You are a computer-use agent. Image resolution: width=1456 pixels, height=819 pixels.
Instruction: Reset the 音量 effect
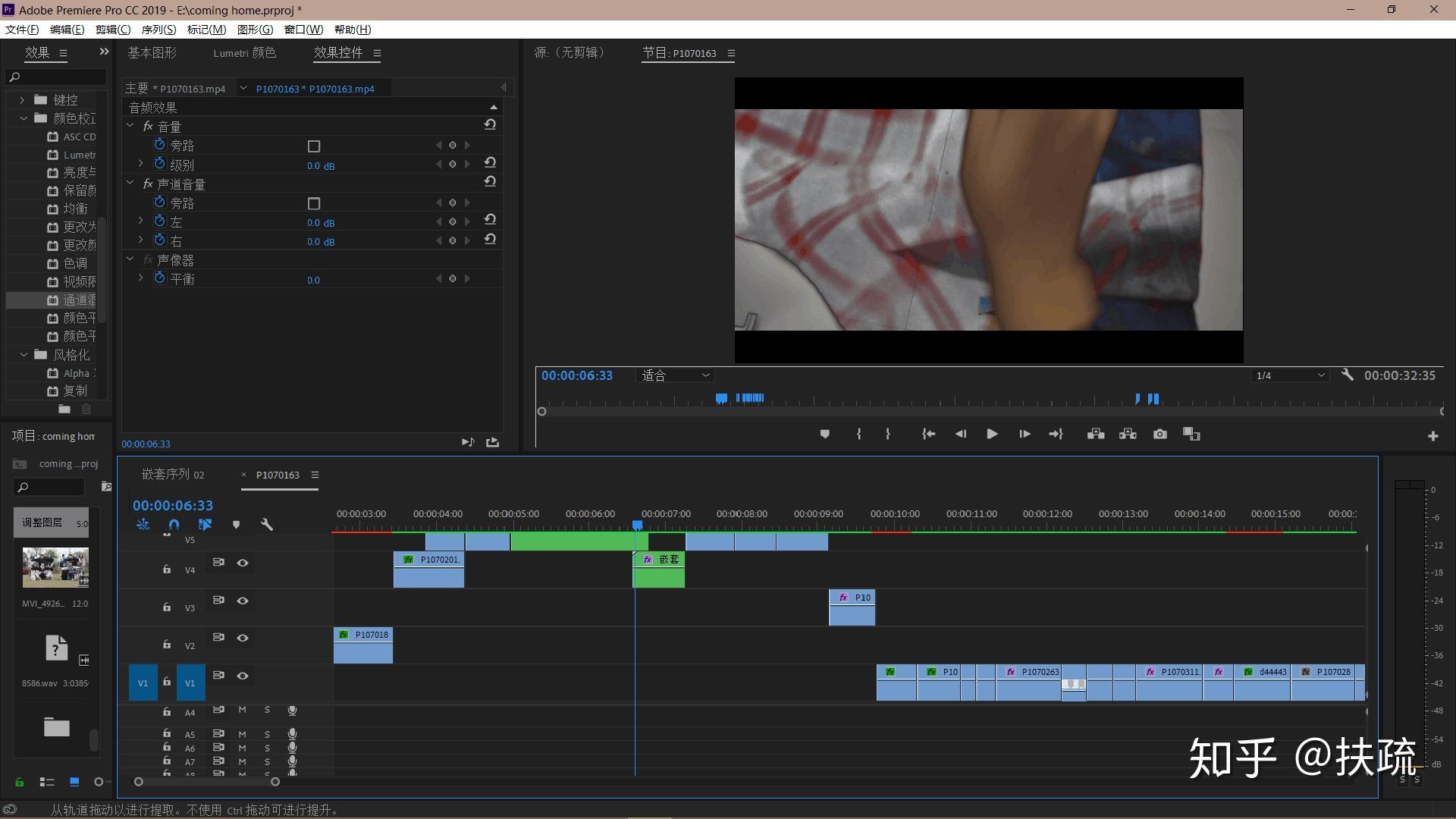(490, 125)
